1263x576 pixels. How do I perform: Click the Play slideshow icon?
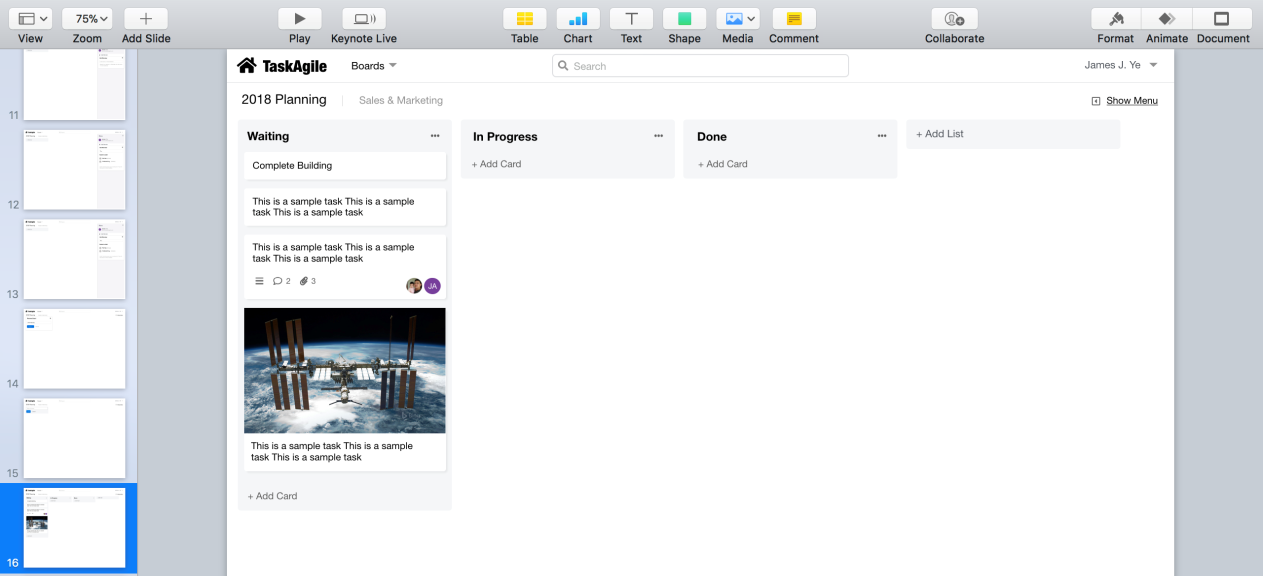click(299, 19)
